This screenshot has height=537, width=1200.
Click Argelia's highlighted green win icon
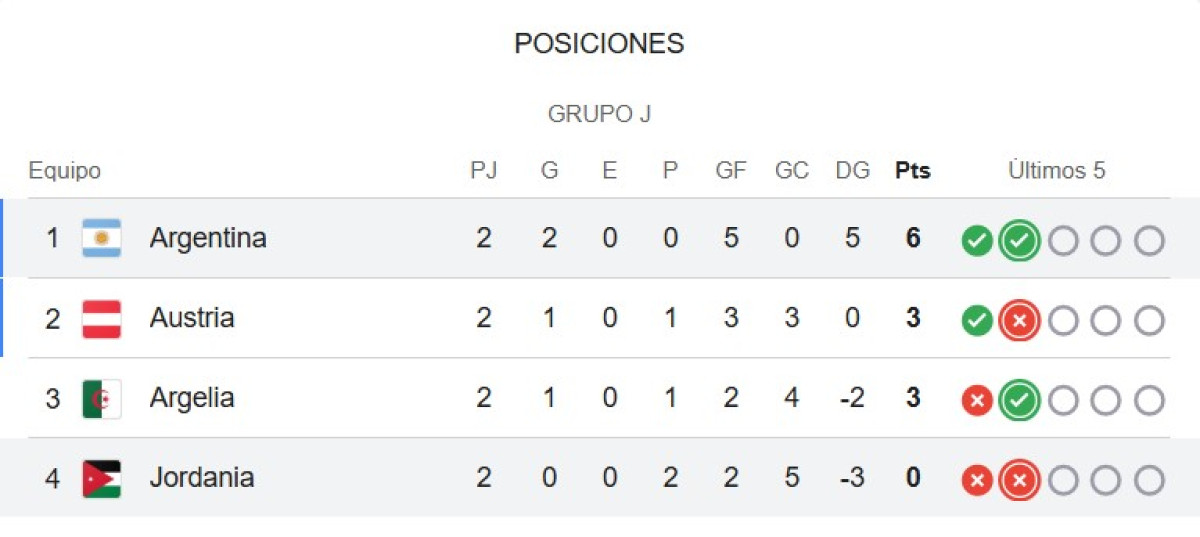(1019, 400)
